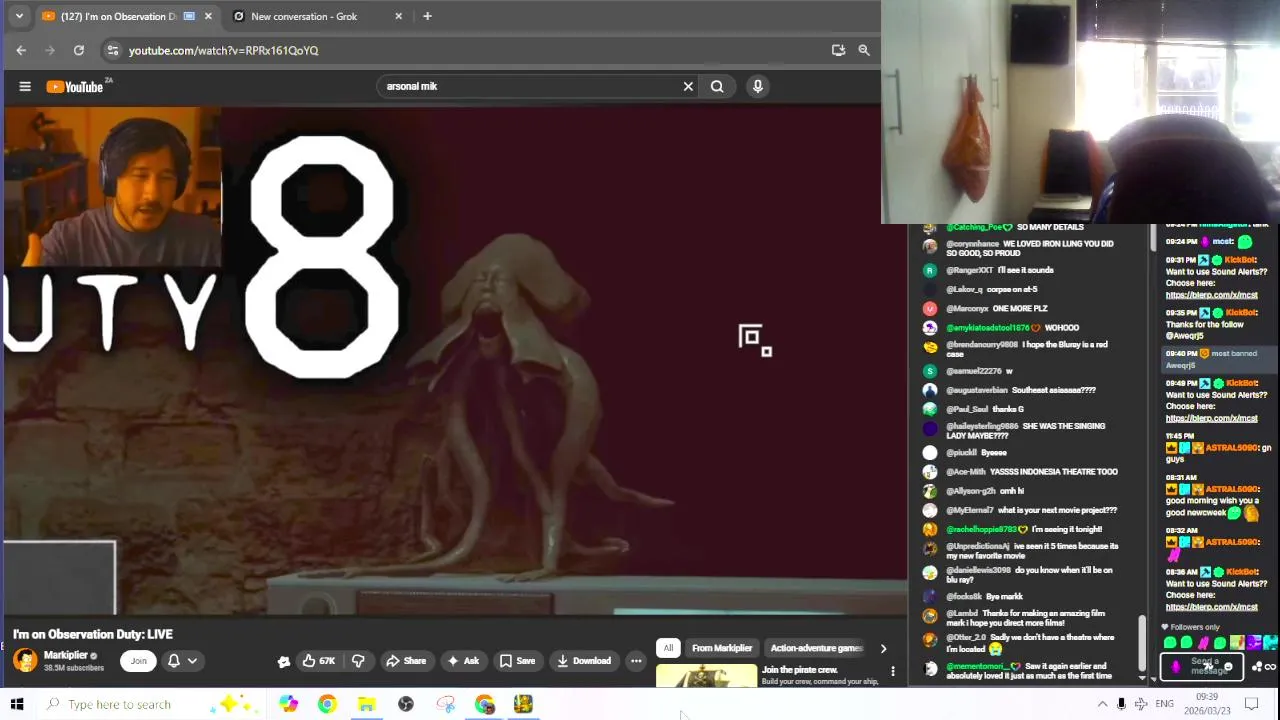Open chat settings icon beside message box

pyautogui.click(x=1256, y=667)
